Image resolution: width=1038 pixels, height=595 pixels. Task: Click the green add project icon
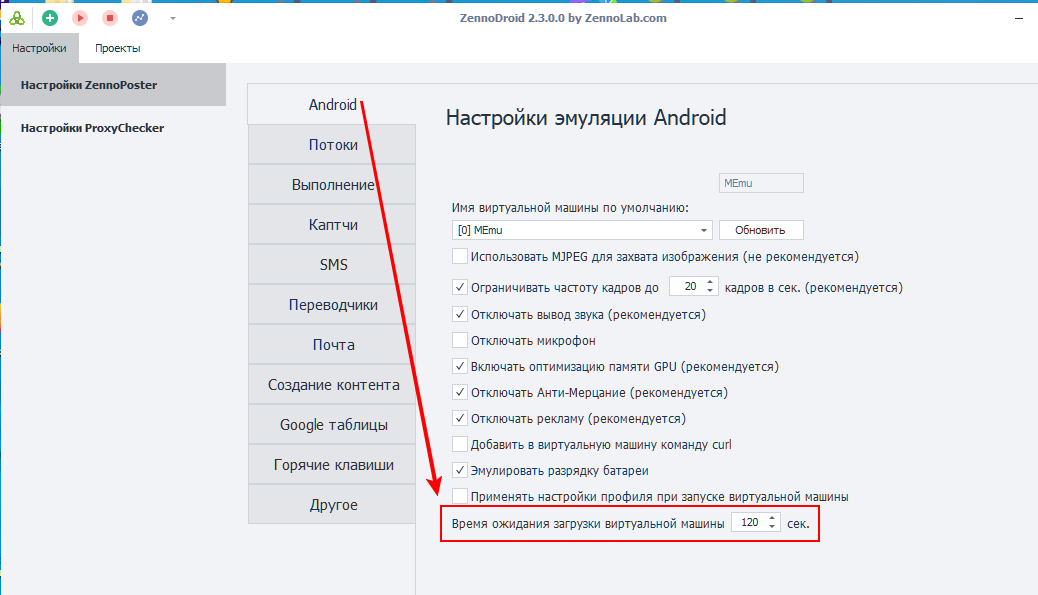coord(50,19)
